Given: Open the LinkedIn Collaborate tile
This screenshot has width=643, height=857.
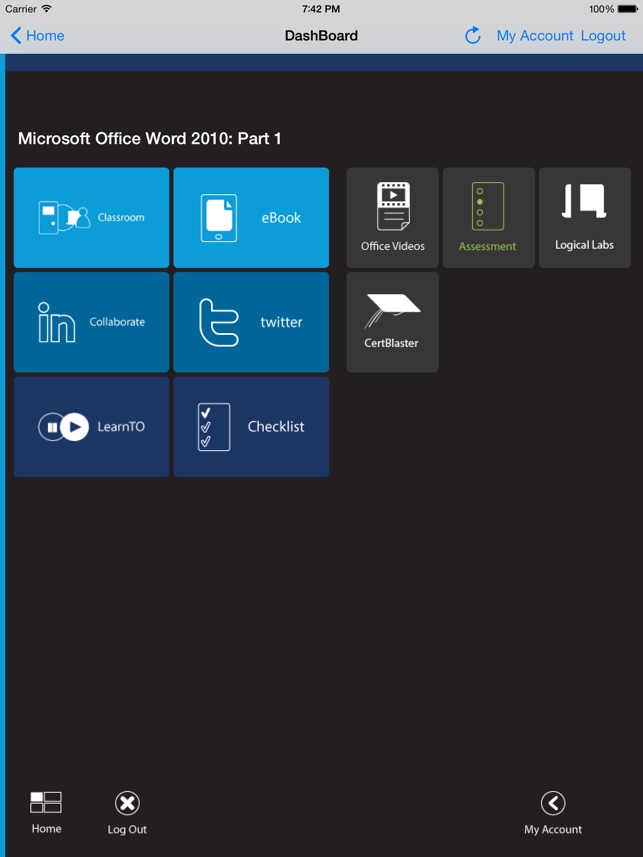Looking at the screenshot, I should point(91,322).
